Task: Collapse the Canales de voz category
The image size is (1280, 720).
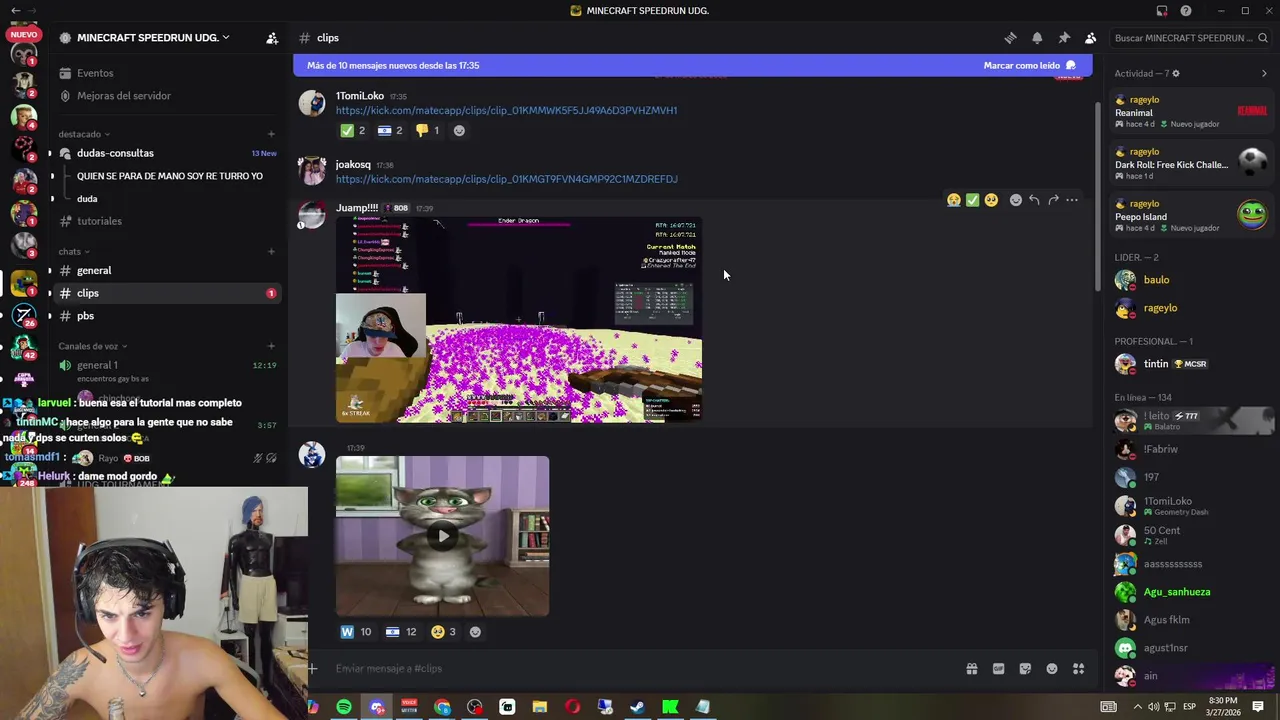Action: tap(93, 346)
